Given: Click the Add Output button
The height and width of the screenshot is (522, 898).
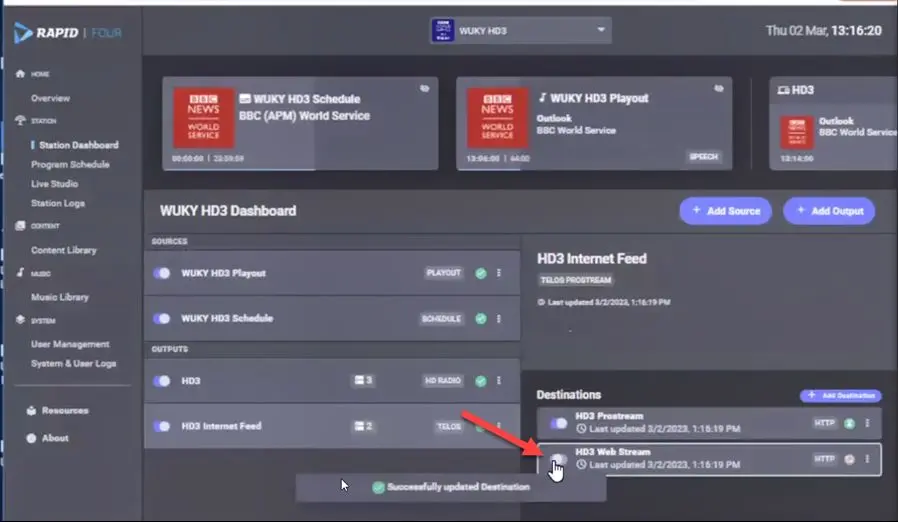Looking at the screenshot, I should [829, 211].
